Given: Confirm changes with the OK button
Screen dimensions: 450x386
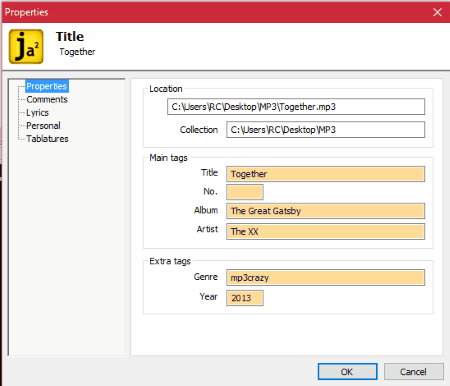Looking at the screenshot, I should pos(348,372).
